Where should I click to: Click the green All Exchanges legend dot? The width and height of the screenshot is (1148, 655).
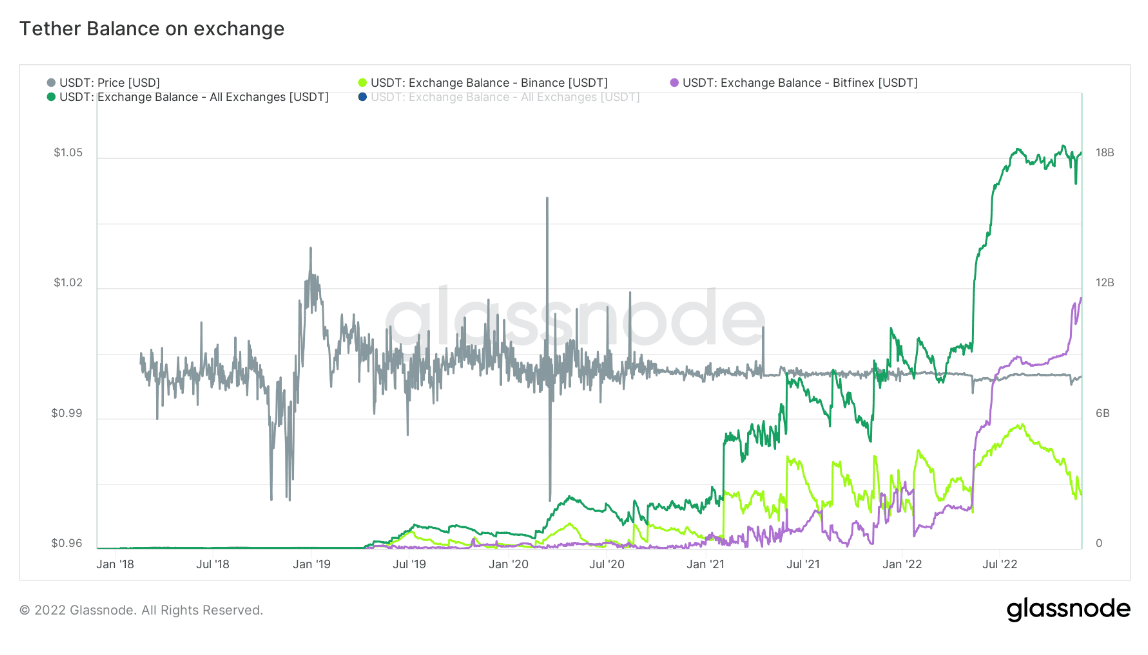pos(52,97)
